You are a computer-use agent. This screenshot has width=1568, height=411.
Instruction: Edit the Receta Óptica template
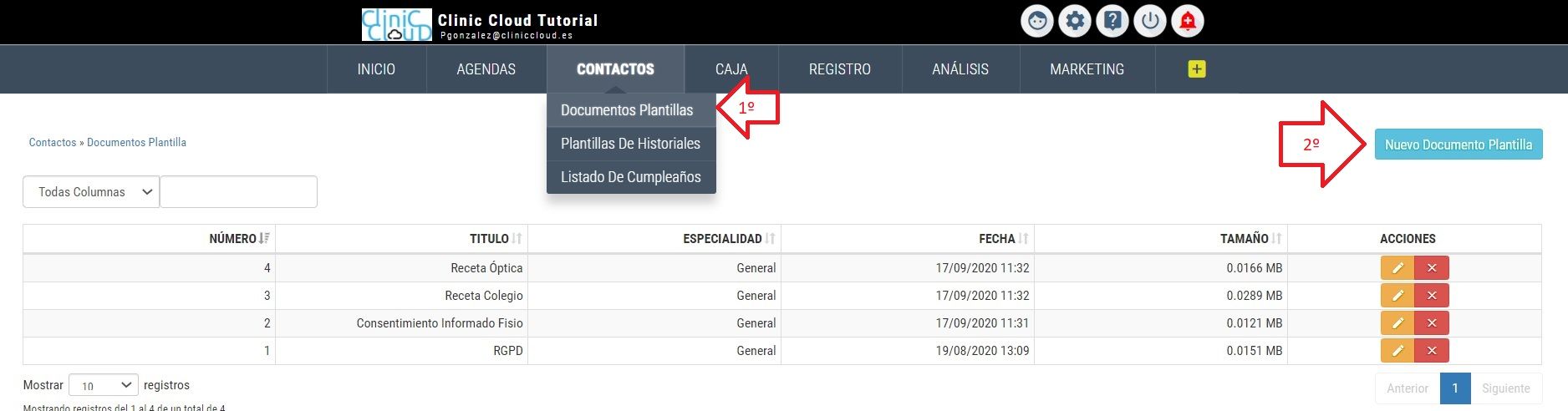tap(1397, 268)
